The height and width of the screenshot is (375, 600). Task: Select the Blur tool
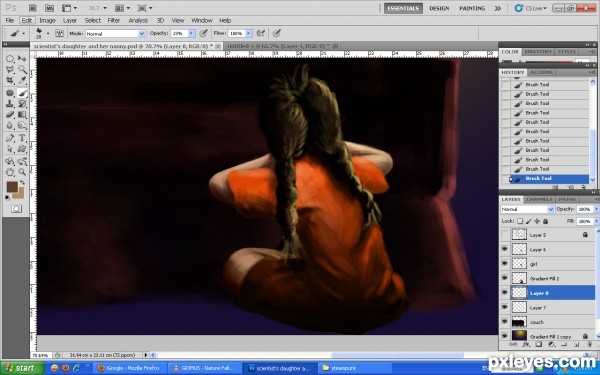coord(10,125)
